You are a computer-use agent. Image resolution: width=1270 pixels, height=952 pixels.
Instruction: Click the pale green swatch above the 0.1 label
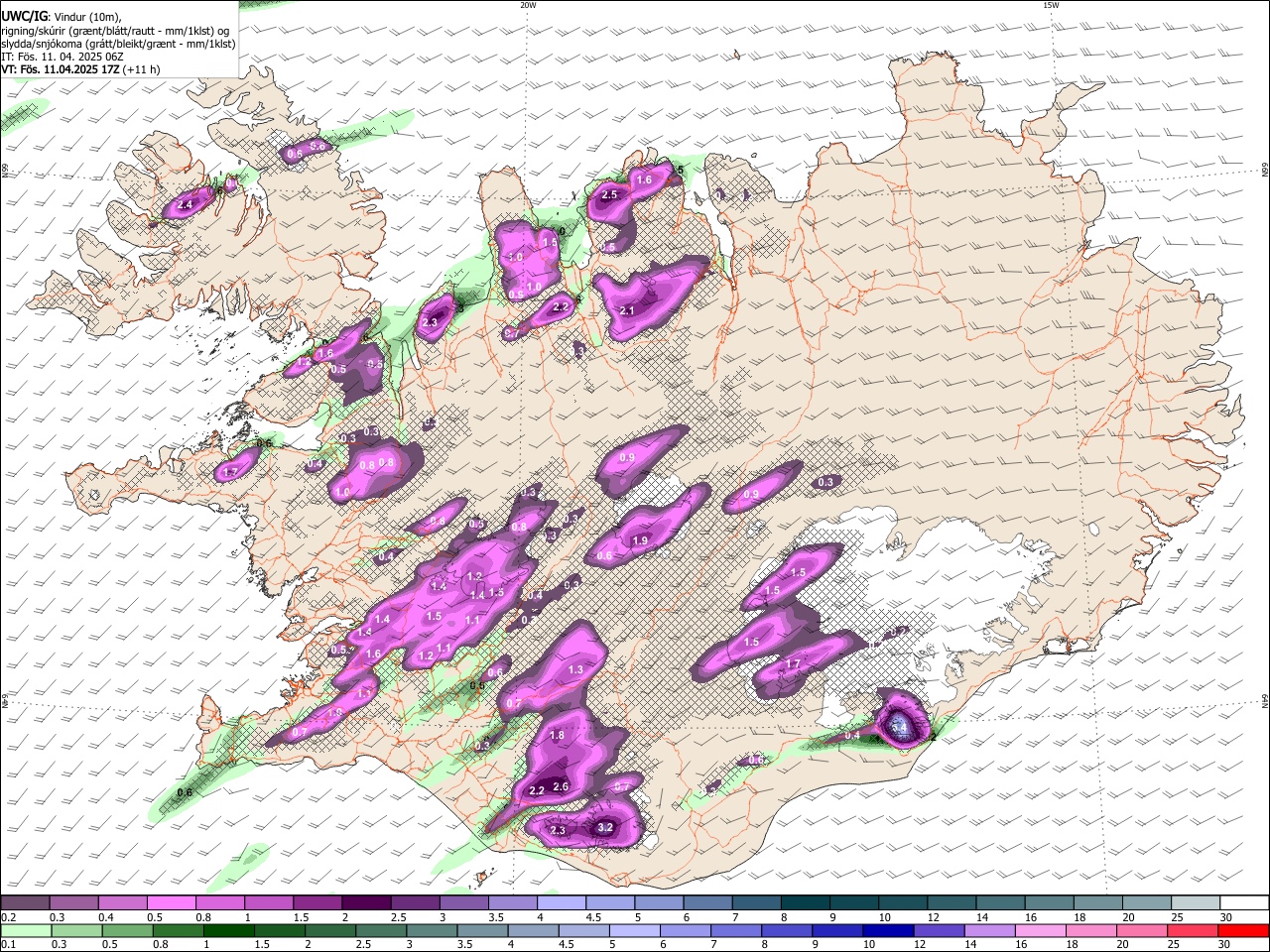(26, 931)
